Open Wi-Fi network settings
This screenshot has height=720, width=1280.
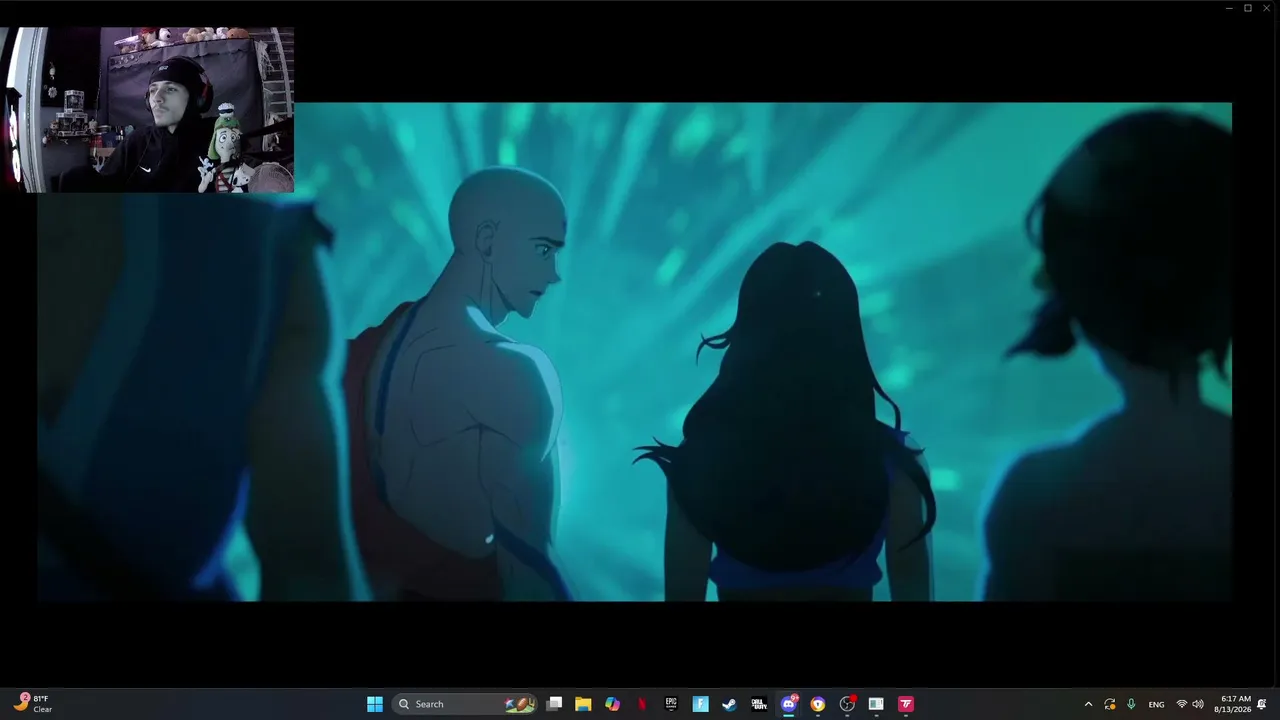click(1181, 704)
